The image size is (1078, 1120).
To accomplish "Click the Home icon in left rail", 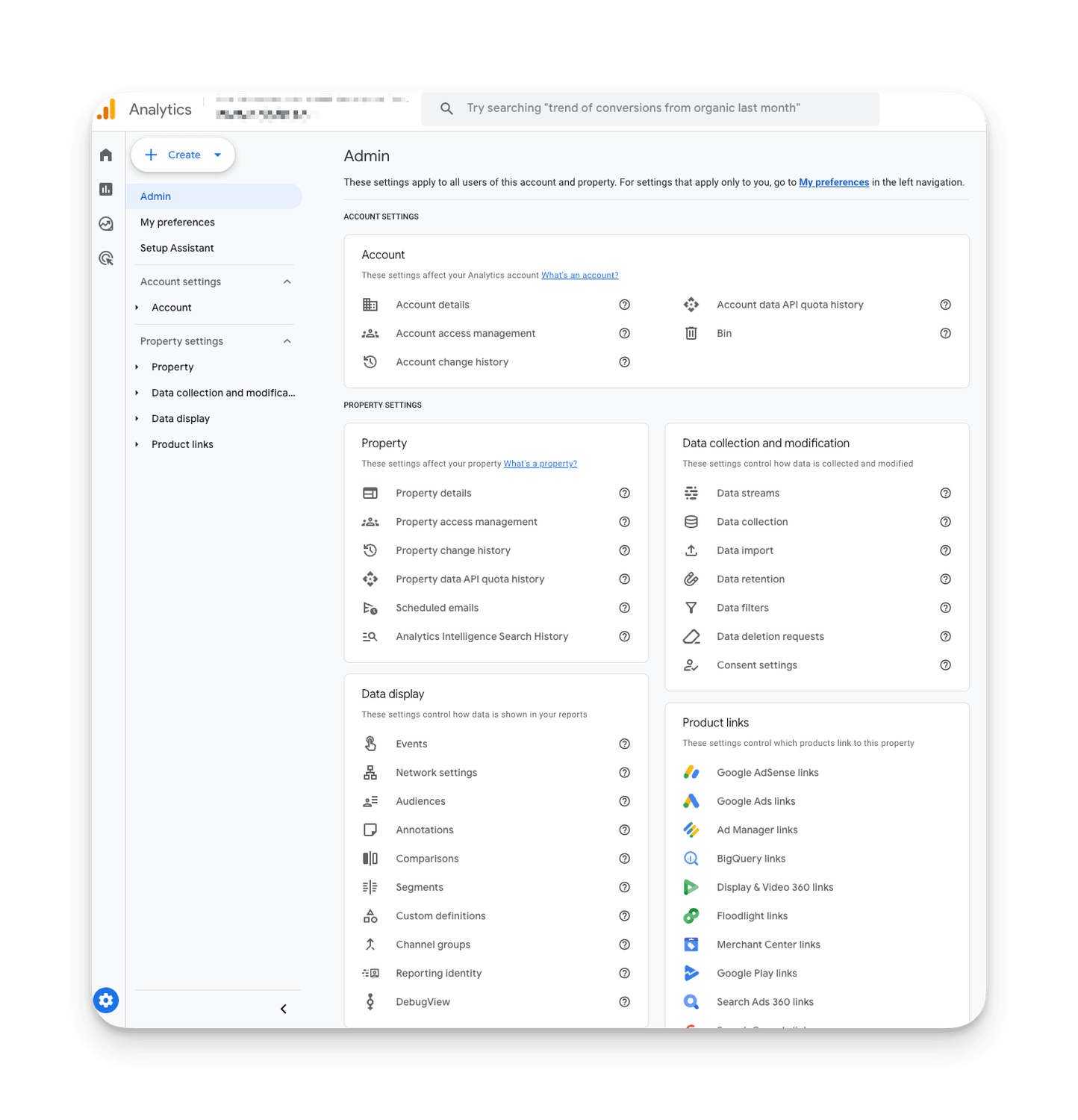I will [x=106, y=155].
